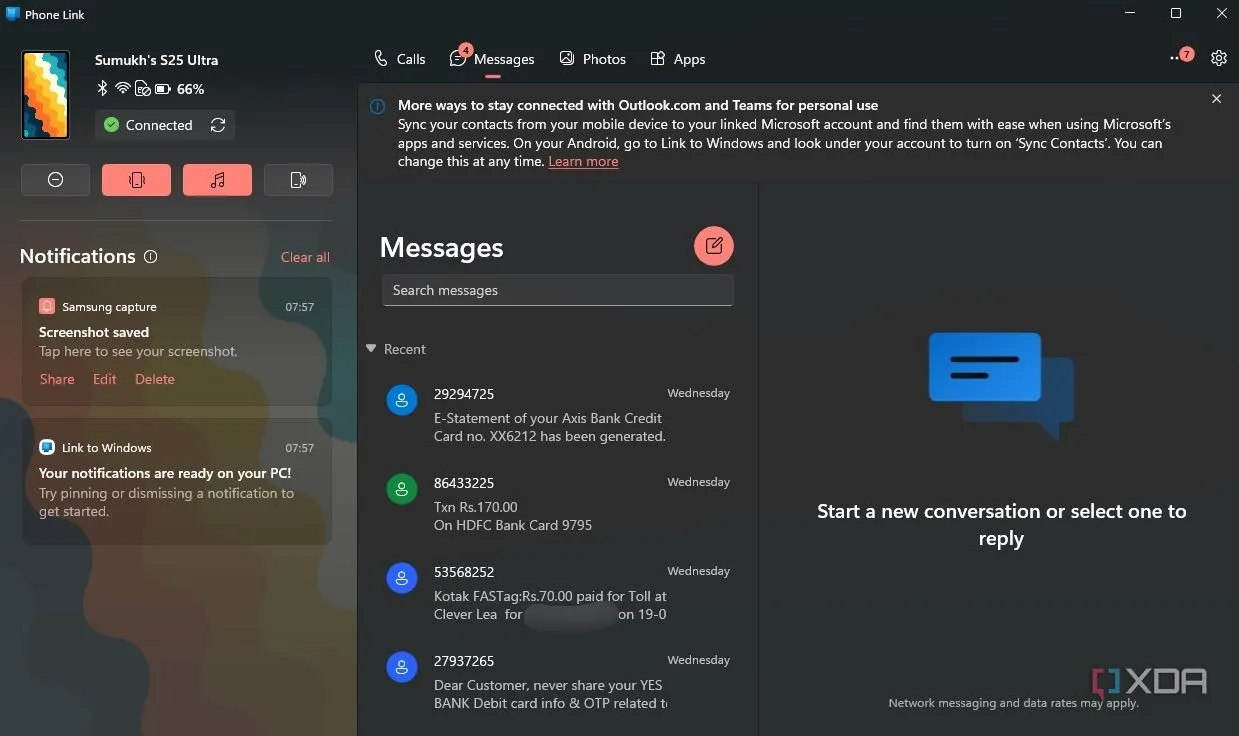Click the contact avatar for 29294725
The image size is (1239, 736).
[401, 400]
